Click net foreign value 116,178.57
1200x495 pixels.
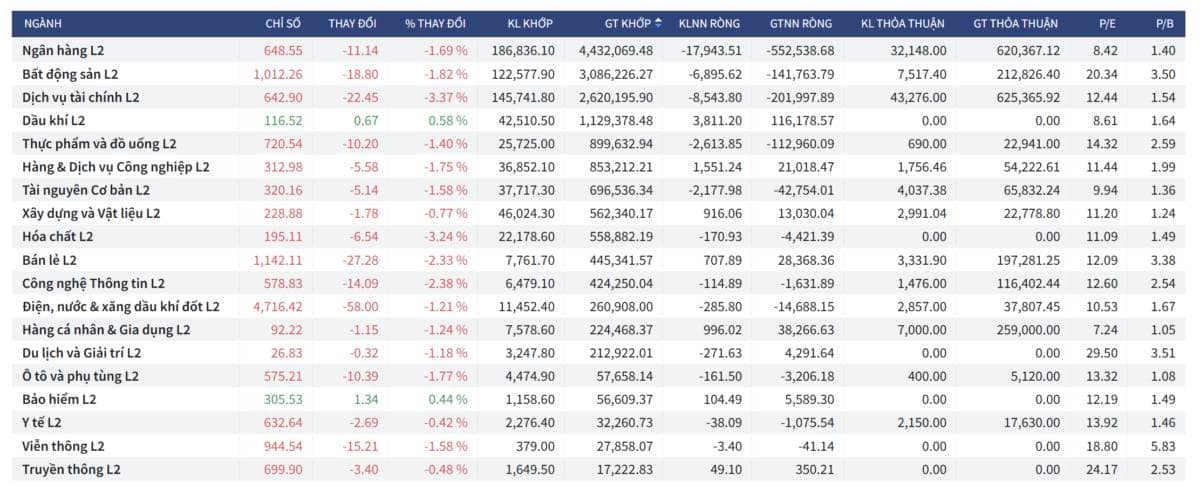(x=803, y=119)
